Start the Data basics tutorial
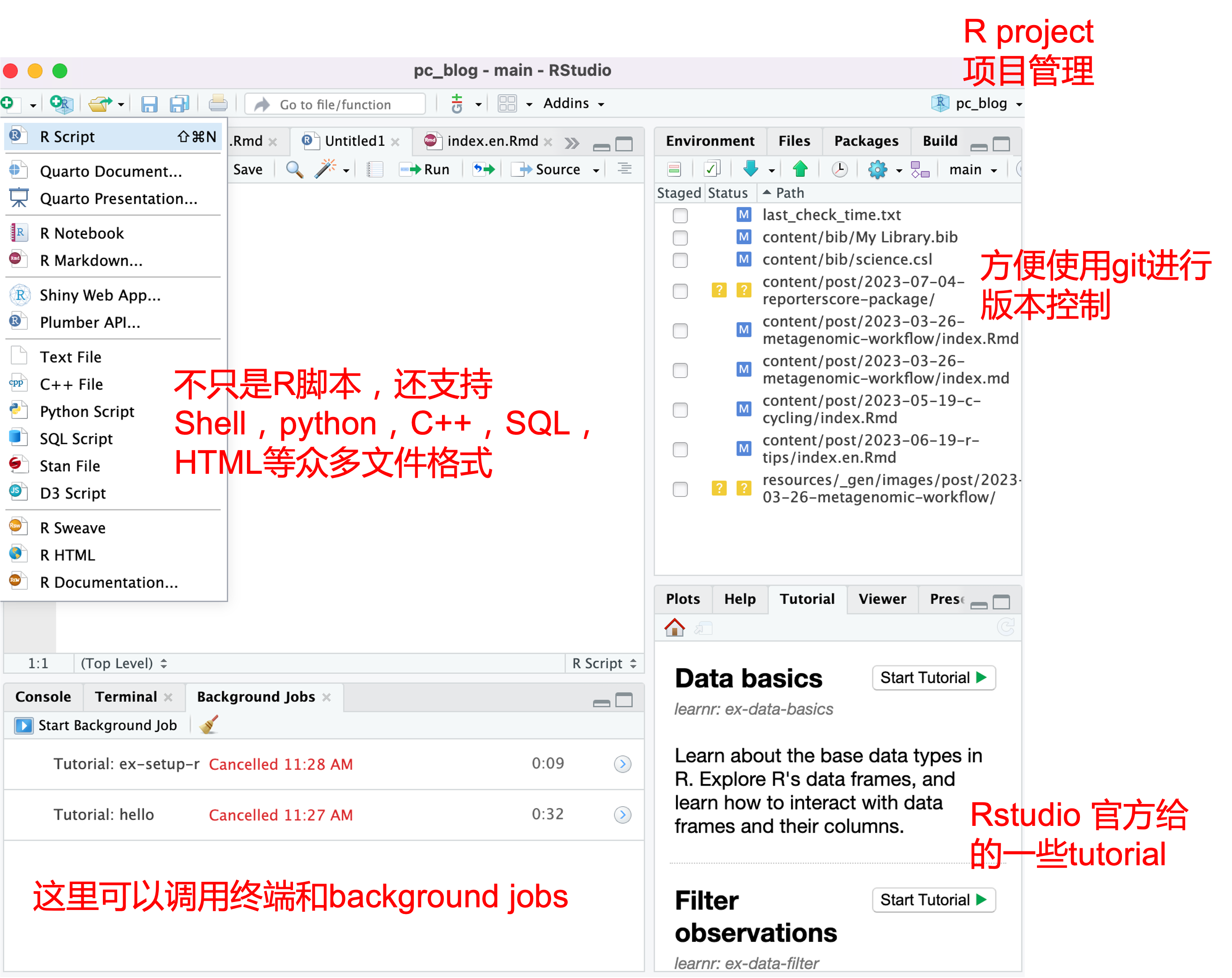This screenshot has height=978, width=1232. click(934, 677)
